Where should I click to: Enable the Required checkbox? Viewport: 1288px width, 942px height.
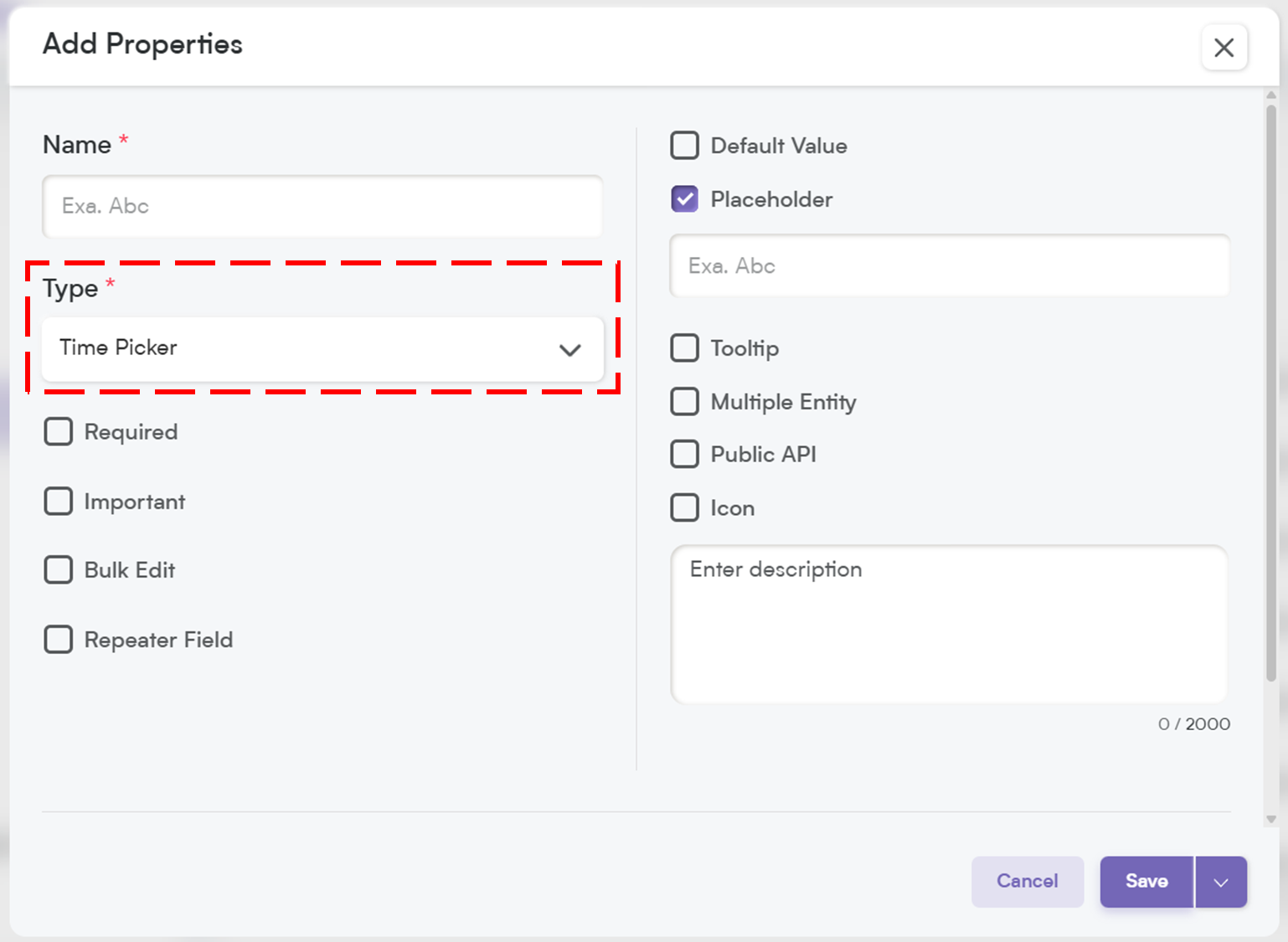(59, 432)
